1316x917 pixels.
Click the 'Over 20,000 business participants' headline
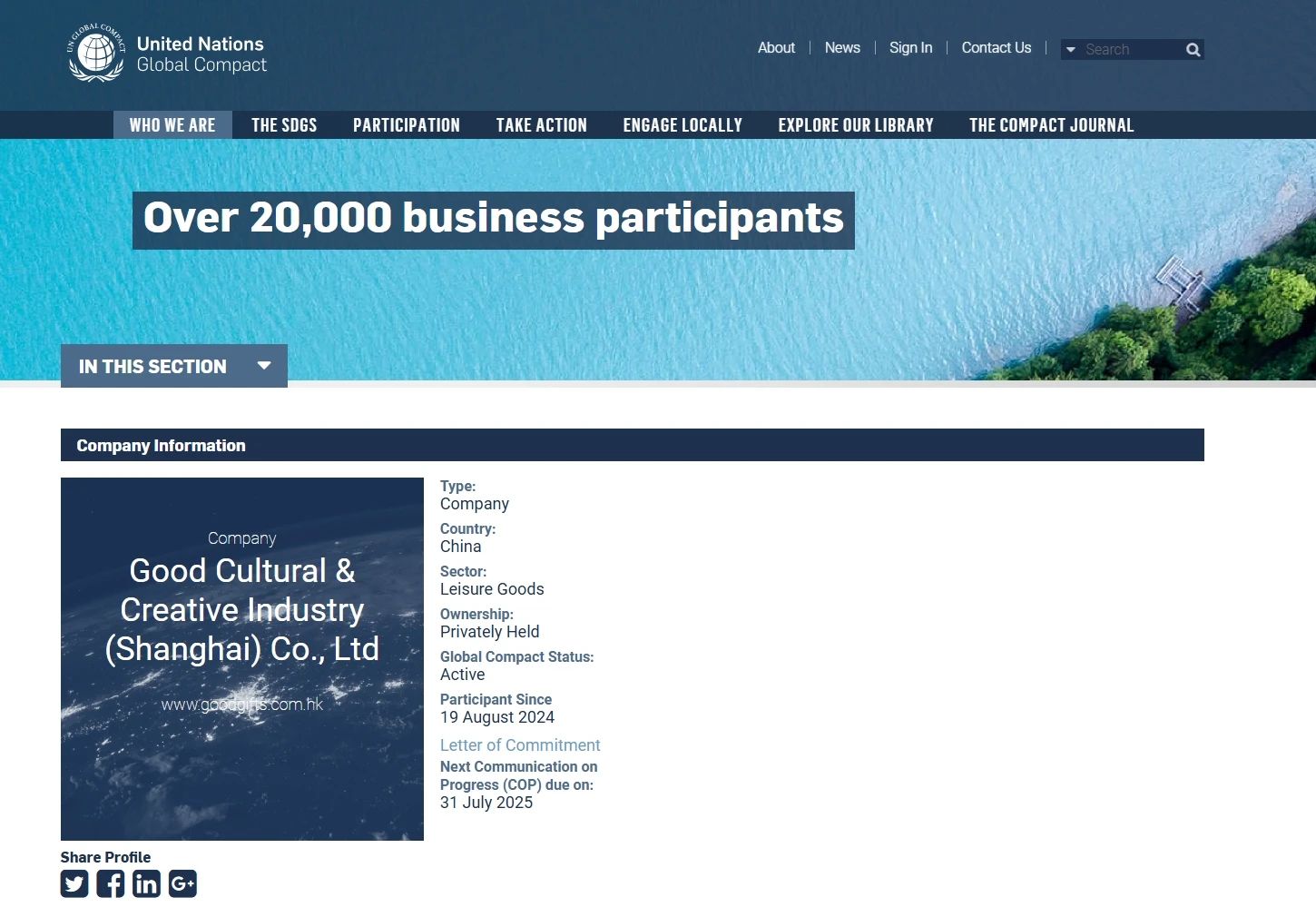coord(494,219)
